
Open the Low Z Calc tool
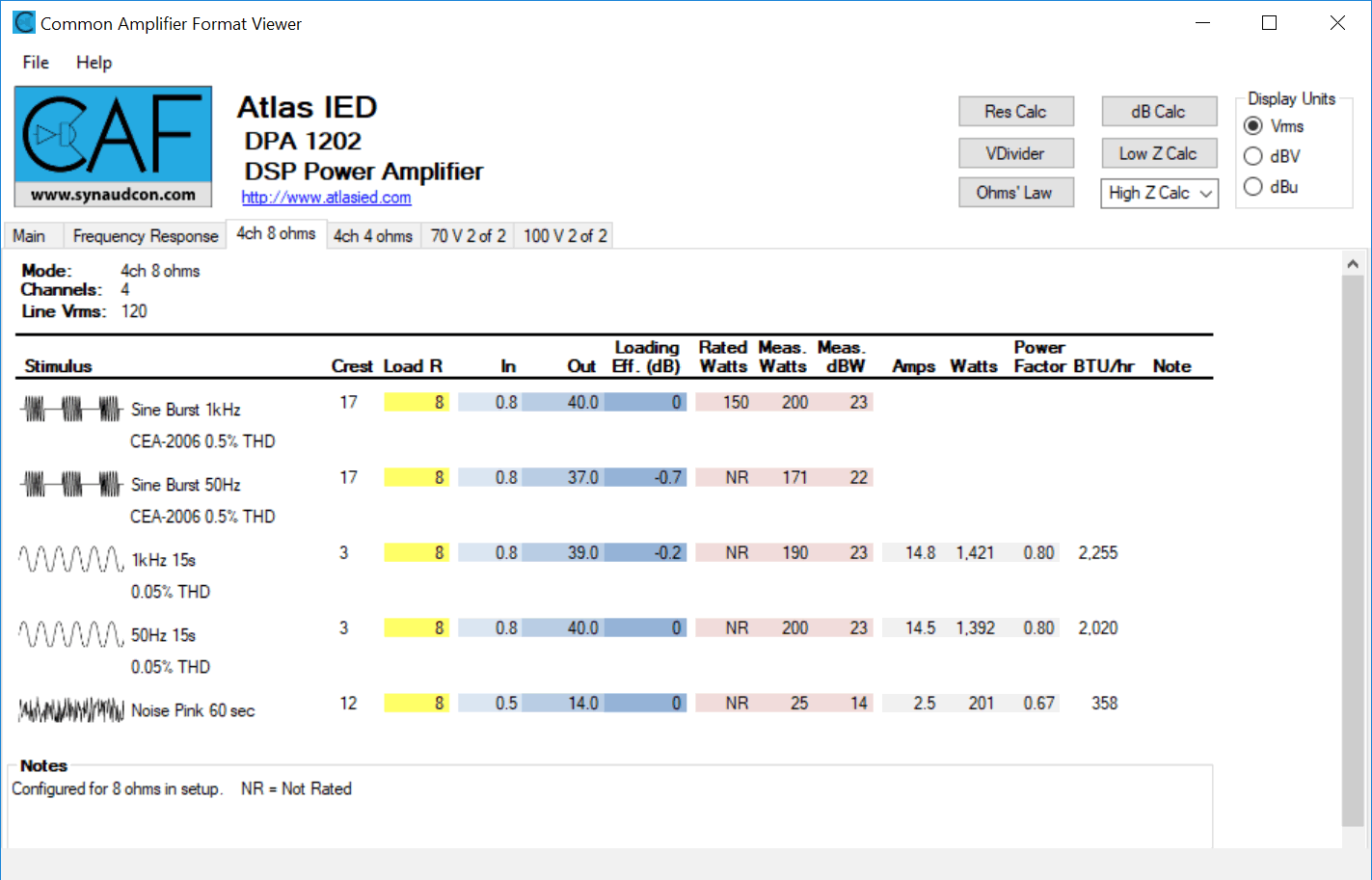click(1159, 153)
